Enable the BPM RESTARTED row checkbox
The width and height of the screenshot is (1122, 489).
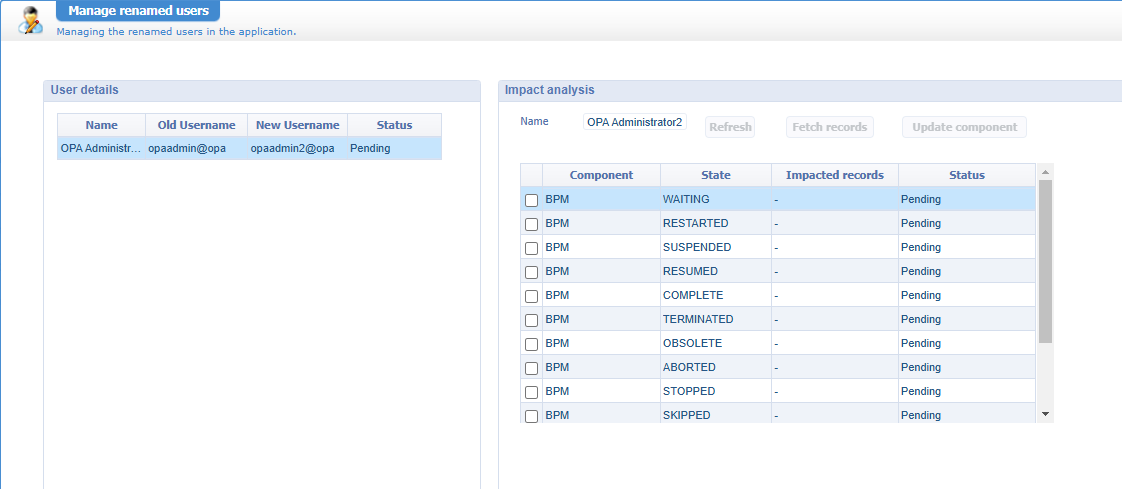(x=532, y=224)
